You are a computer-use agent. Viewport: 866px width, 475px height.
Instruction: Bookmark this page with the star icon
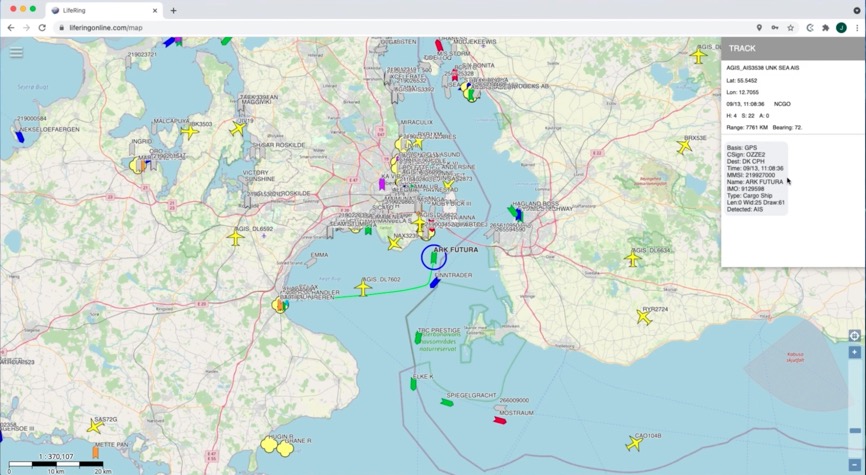coord(790,28)
